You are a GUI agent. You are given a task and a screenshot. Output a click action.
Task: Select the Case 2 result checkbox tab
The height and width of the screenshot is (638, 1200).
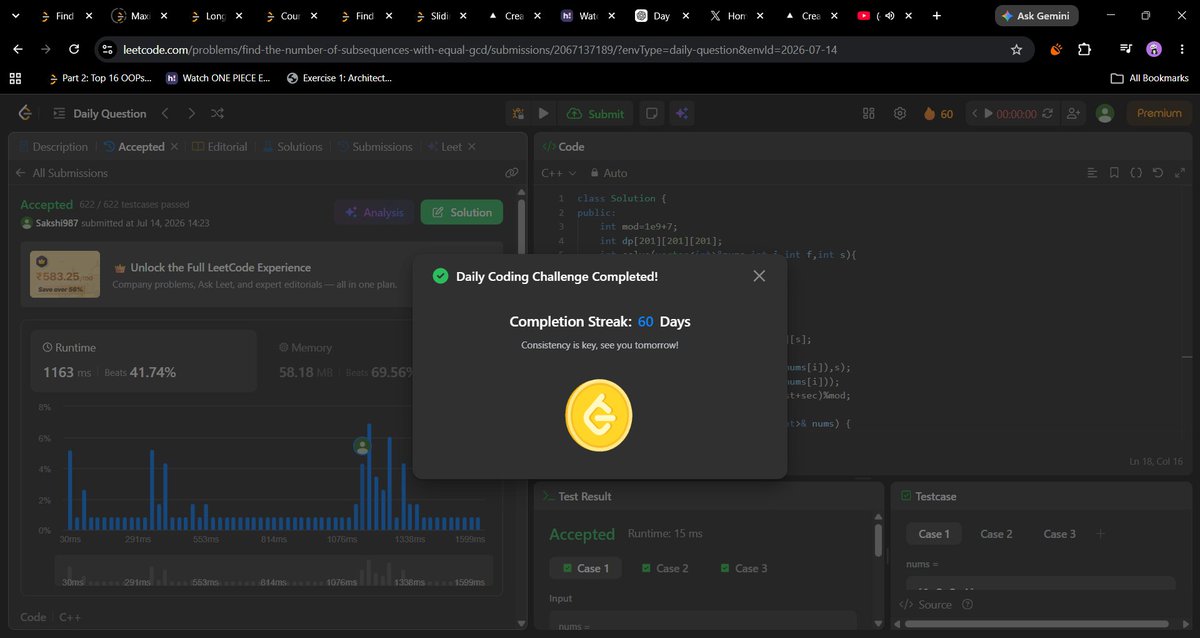point(663,568)
